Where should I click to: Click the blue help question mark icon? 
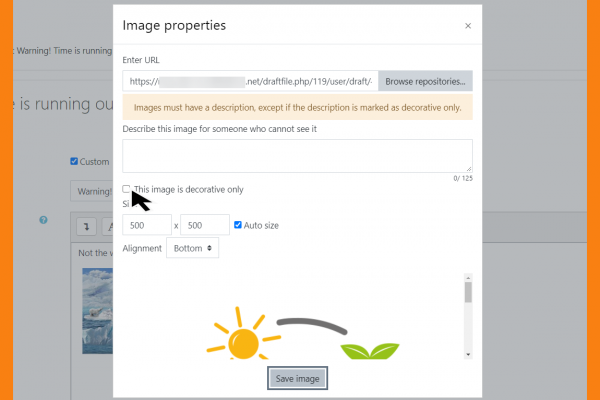coord(44,219)
